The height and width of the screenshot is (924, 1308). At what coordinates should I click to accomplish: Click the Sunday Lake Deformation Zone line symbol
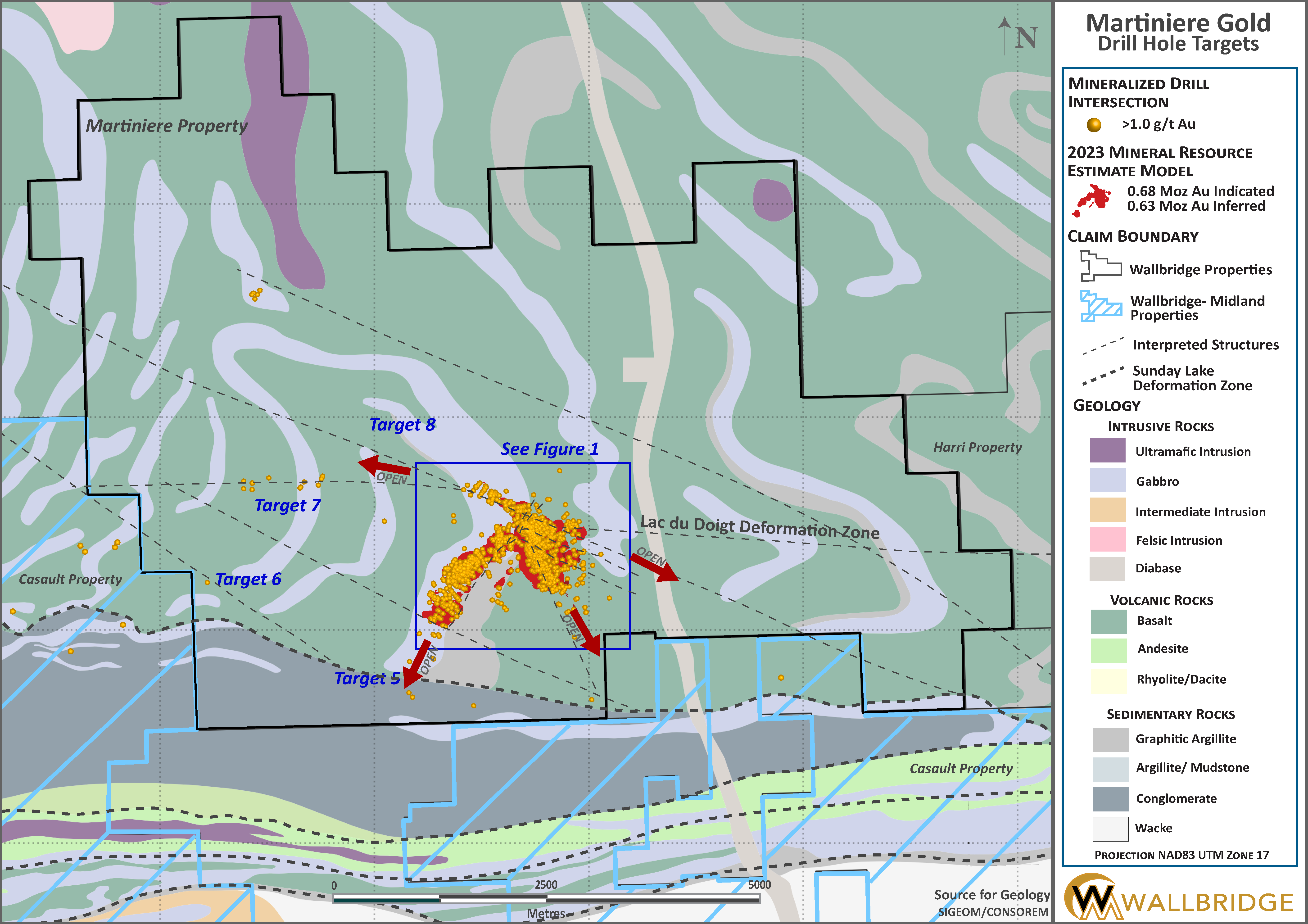coord(1103,376)
